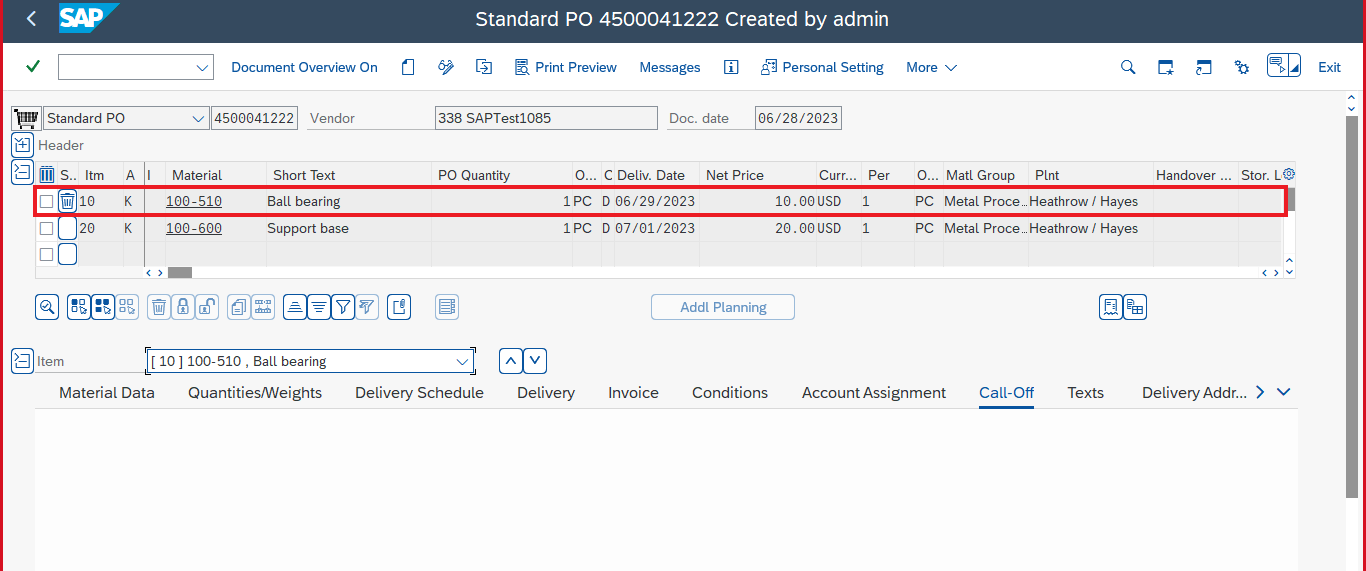Switch to the Conditions tab
Screen dimensions: 1366x571
(x=730, y=393)
